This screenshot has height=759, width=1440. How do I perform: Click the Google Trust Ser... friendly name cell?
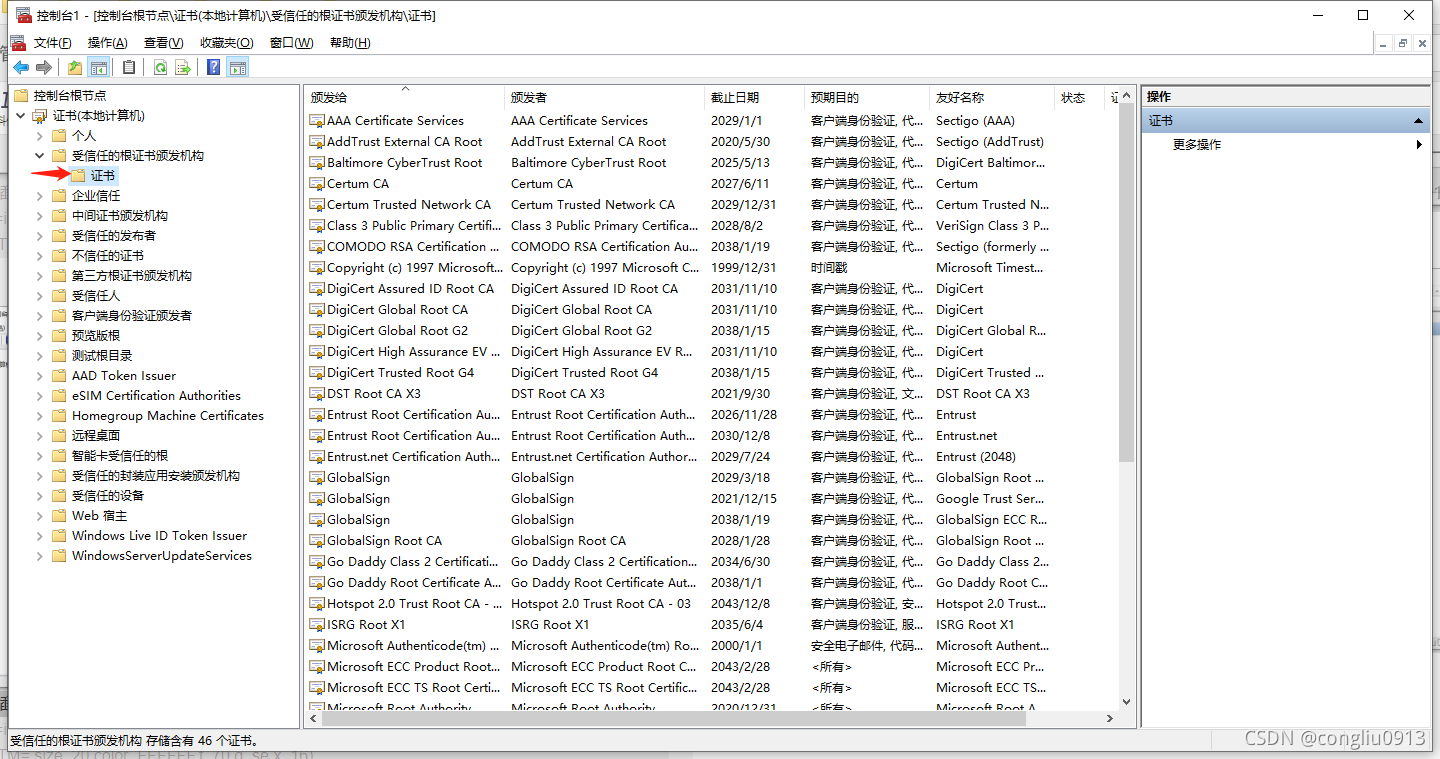click(x=990, y=498)
